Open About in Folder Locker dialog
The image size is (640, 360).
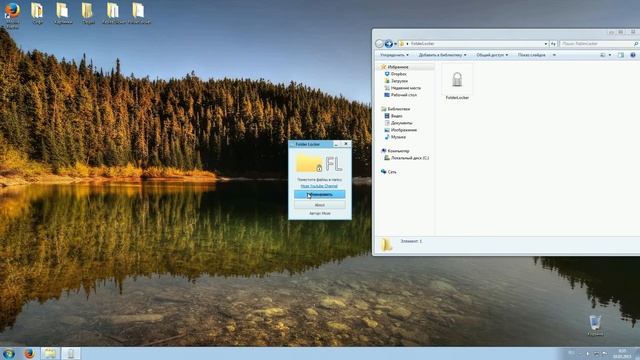[x=320, y=204]
